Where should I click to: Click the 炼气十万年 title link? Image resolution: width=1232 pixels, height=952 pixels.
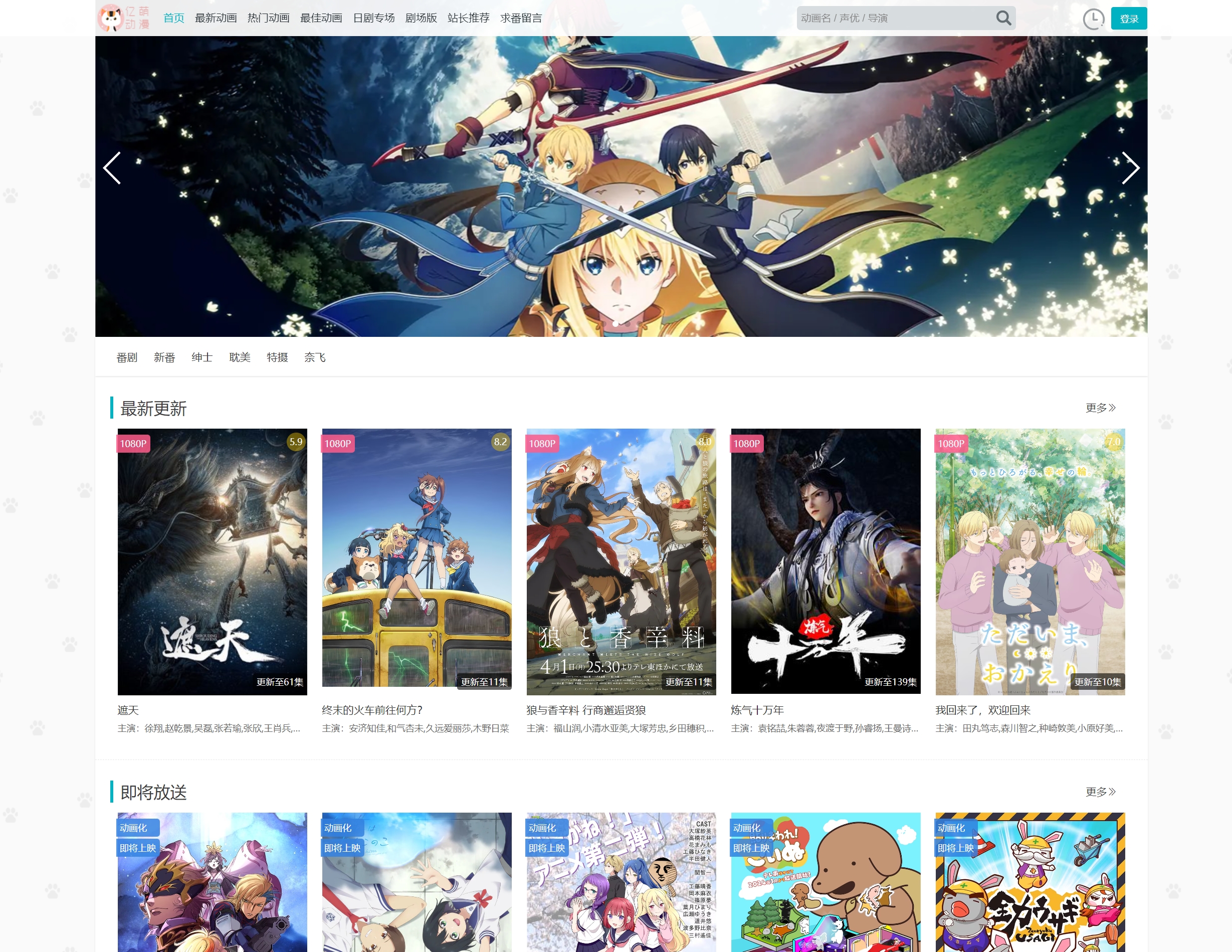pyautogui.click(x=757, y=710)
